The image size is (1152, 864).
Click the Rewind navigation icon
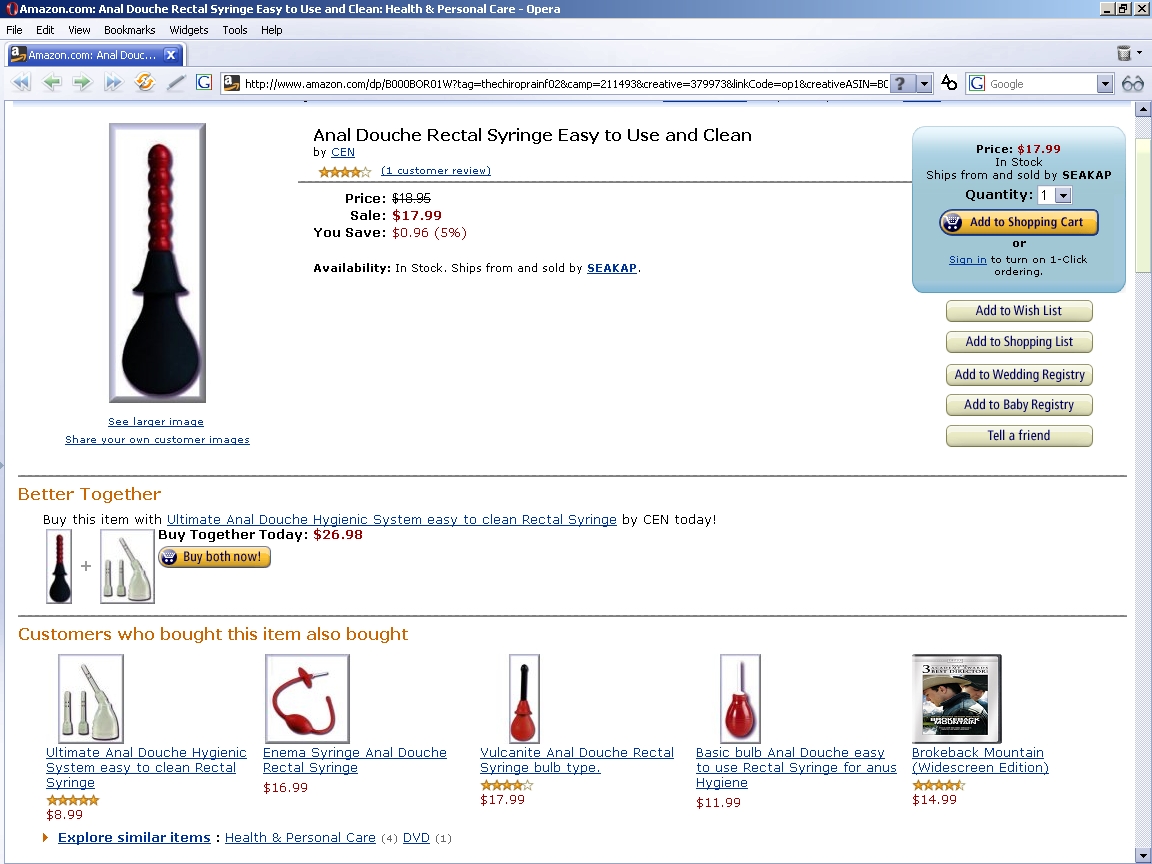point(21,83)
